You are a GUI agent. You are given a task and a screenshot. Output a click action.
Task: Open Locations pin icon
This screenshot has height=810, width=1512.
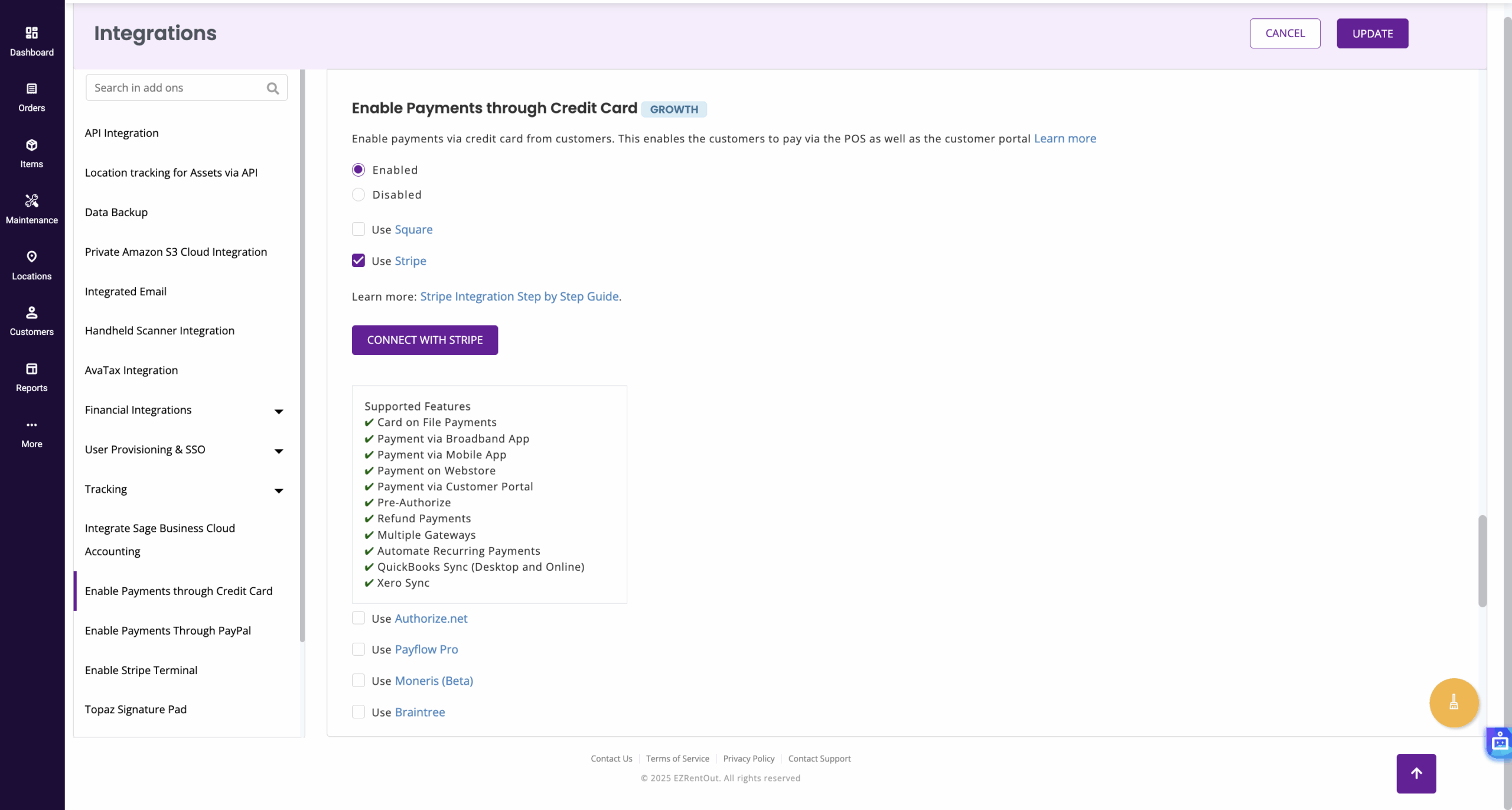click(32, 256)
